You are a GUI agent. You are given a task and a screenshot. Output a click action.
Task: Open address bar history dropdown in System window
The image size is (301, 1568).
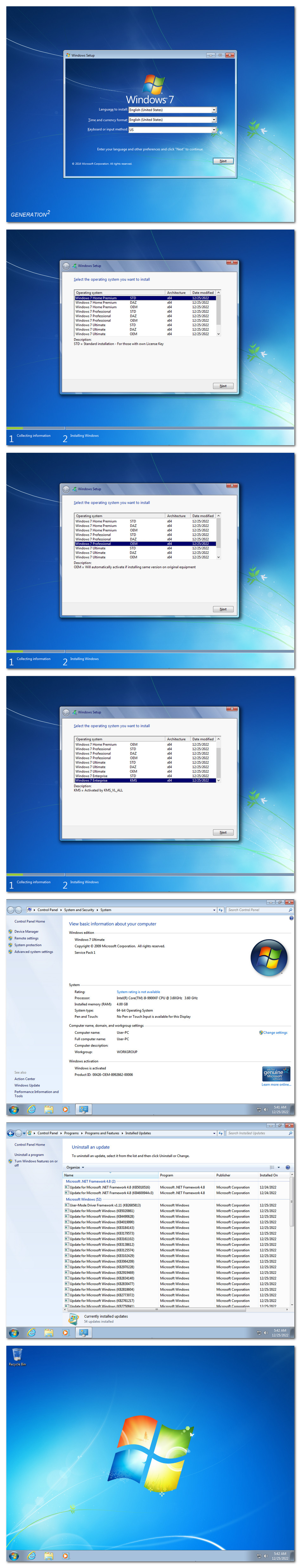coord(215,910)
